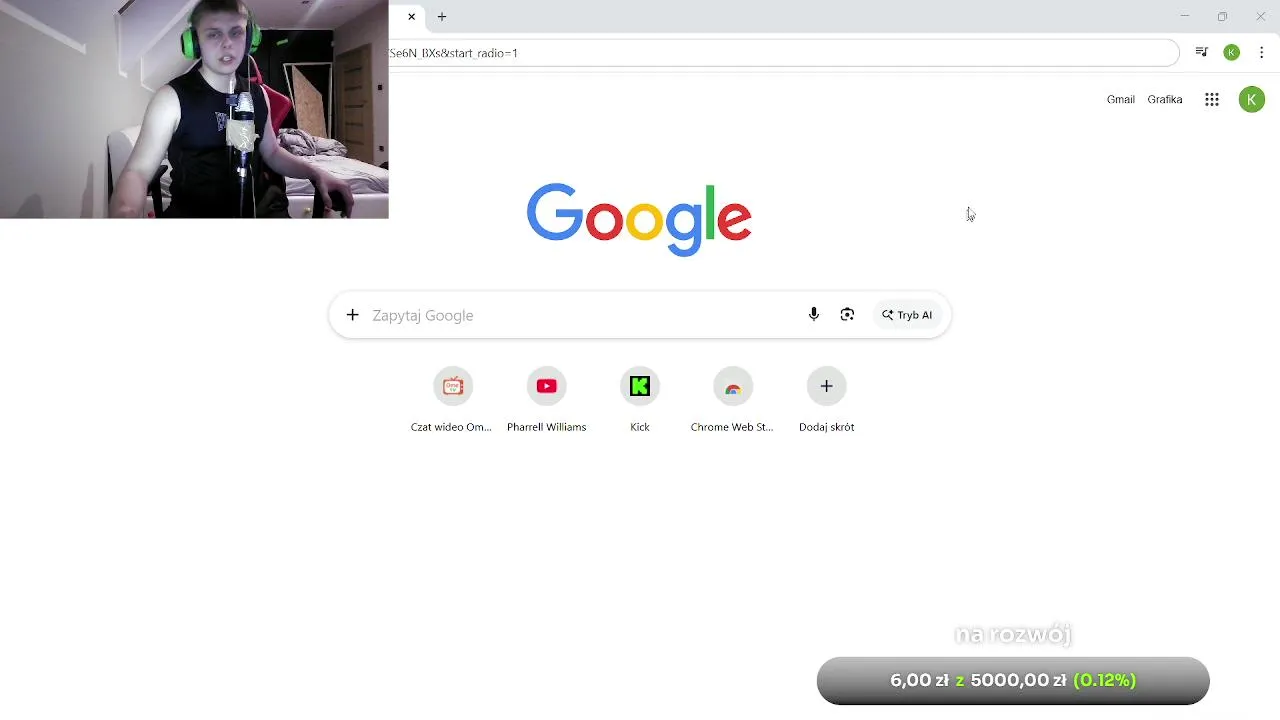
Task: Open Google account K avatar
Action: (1251, 99)
